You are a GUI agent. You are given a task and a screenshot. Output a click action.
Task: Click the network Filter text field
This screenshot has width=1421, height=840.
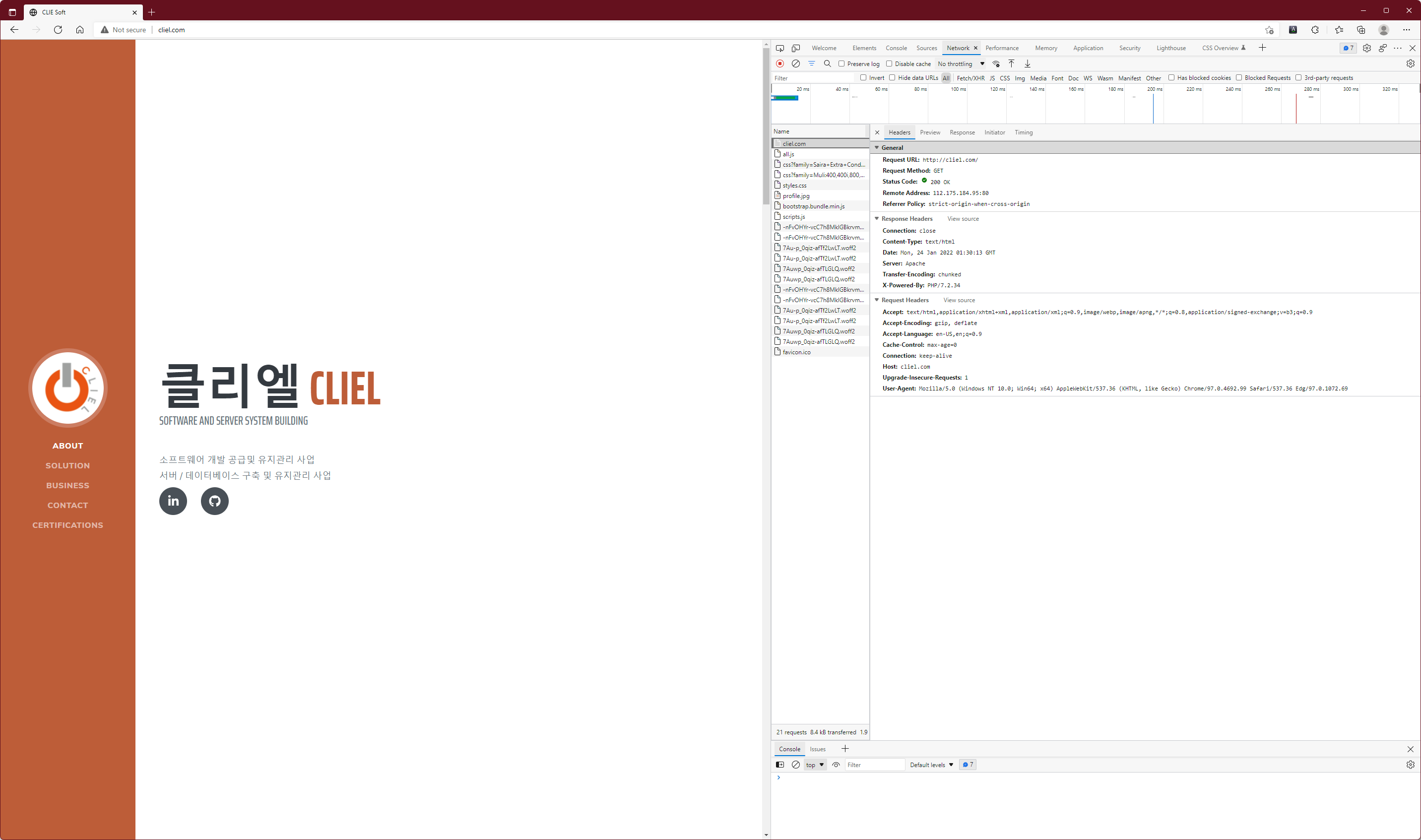pyautogui.click(x=812, y=78)
